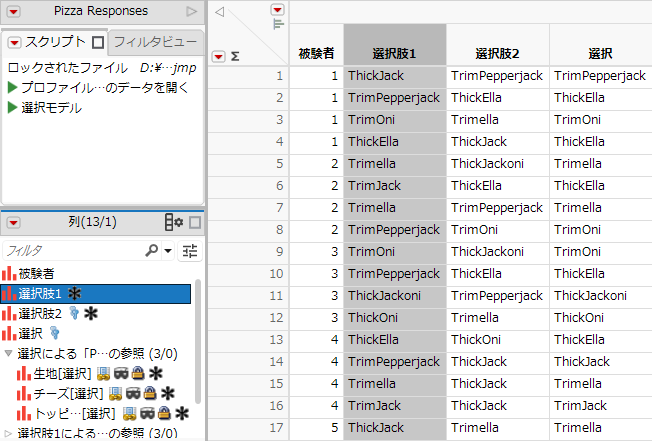Click the ロックされたファイル path entry
Viewport: 652px width, 441px height.
click(x=102, y=67)
